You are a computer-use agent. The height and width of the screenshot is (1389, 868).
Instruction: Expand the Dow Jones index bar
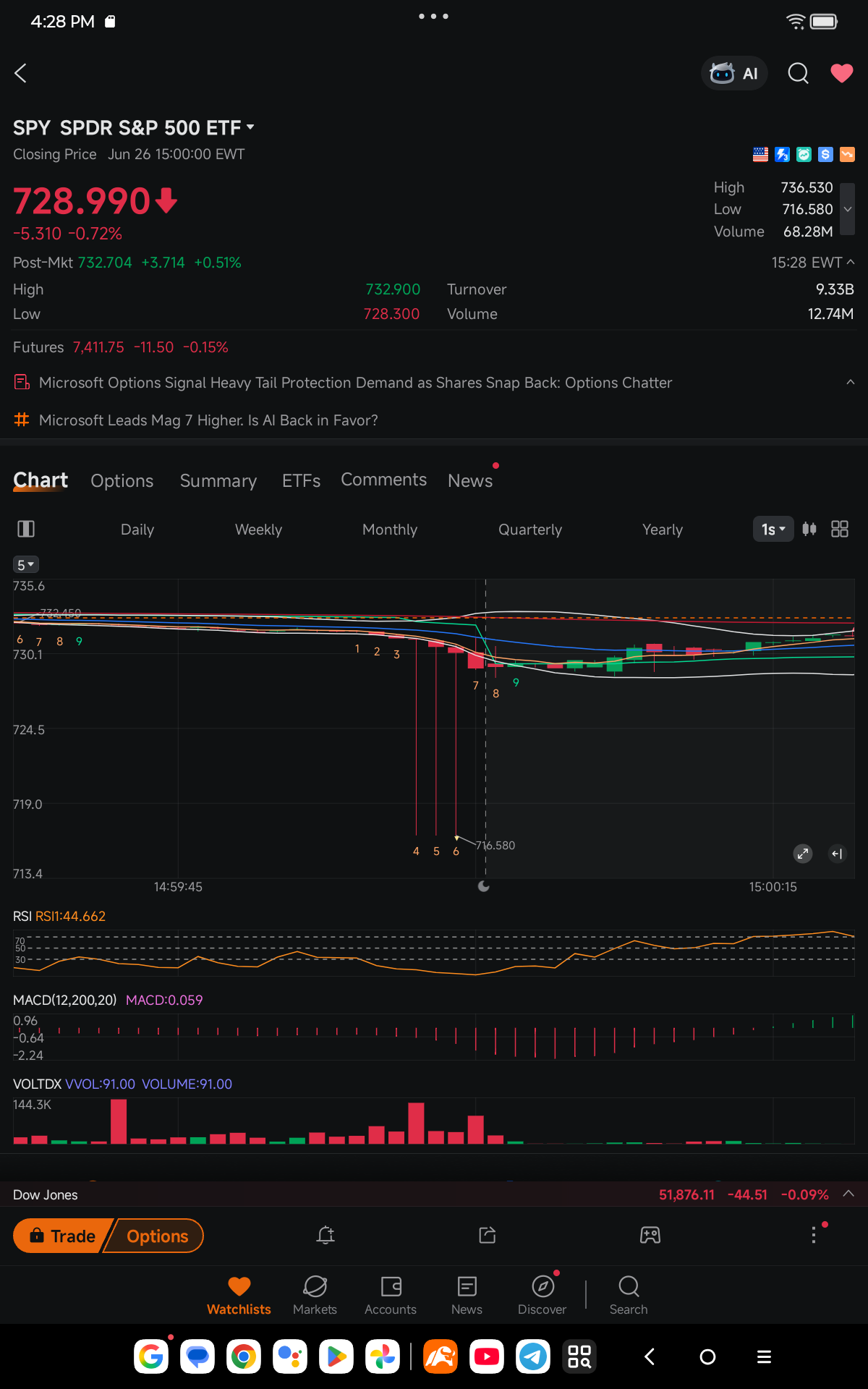click(849, 1194)
